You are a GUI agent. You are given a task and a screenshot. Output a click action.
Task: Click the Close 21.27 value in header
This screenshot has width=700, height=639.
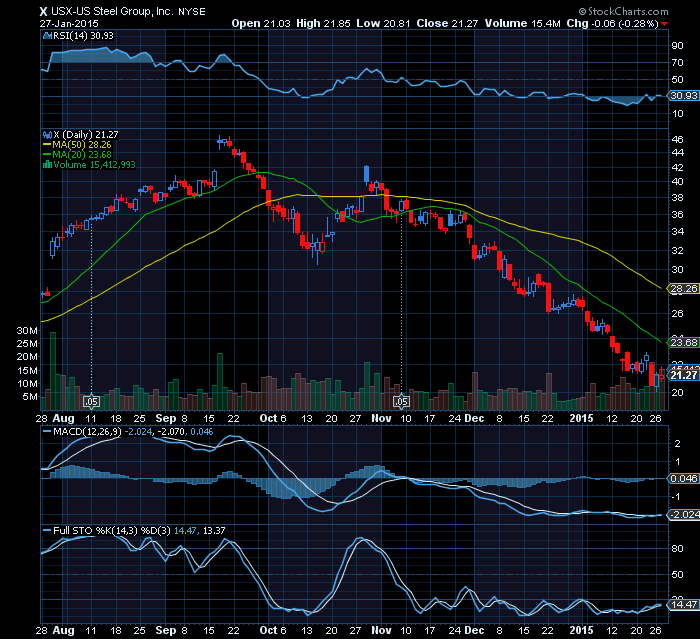coord(447,24)
